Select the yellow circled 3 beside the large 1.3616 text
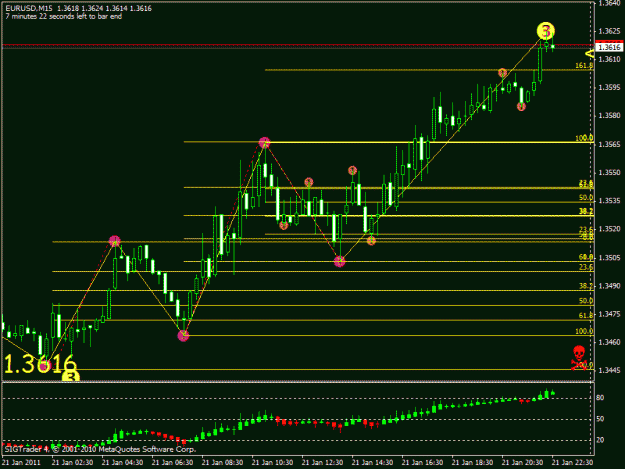Viewport: 625px width, 469px height. tap(71, 376)
